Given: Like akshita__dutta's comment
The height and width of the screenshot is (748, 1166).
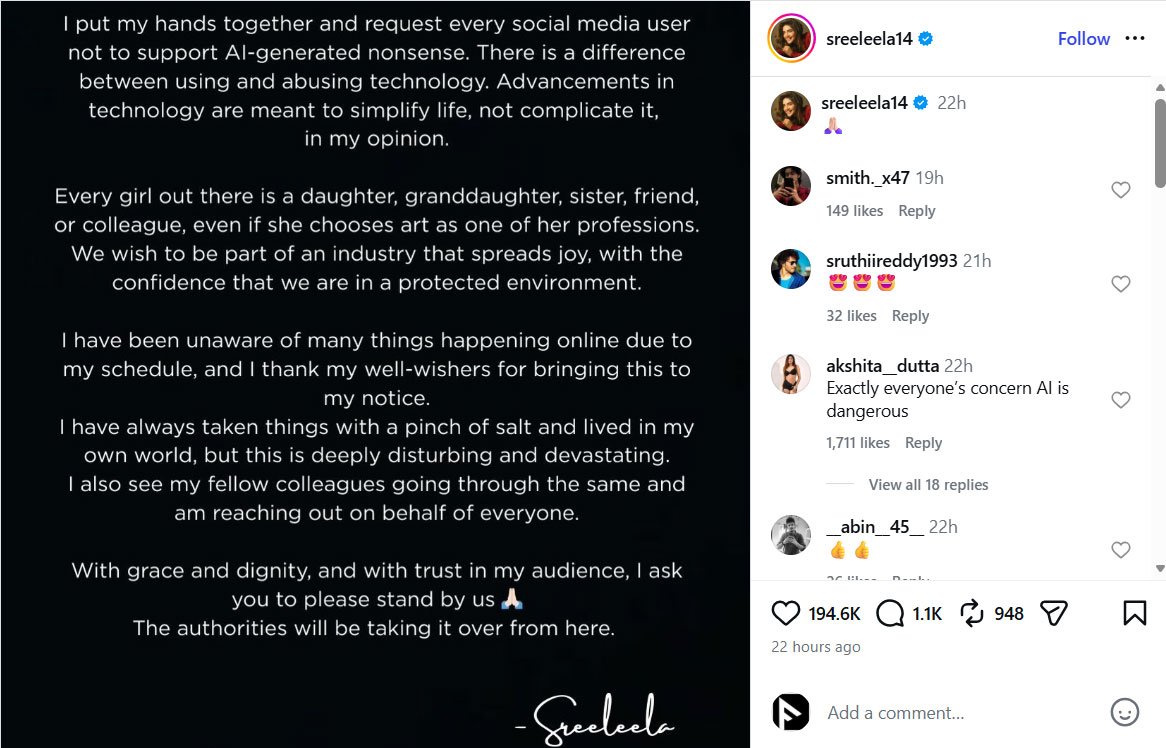Looking at the screenshot, I should pyautogui.click(x=1121, y=400).
